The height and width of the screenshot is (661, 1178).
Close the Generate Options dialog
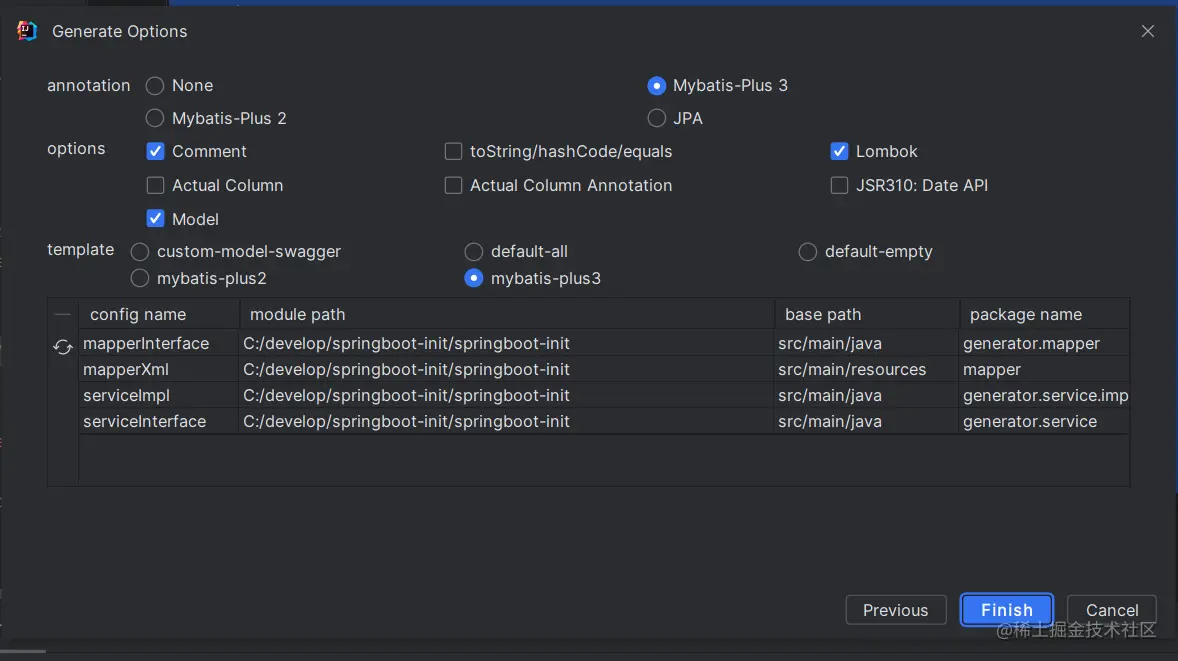pos(1147,31)
